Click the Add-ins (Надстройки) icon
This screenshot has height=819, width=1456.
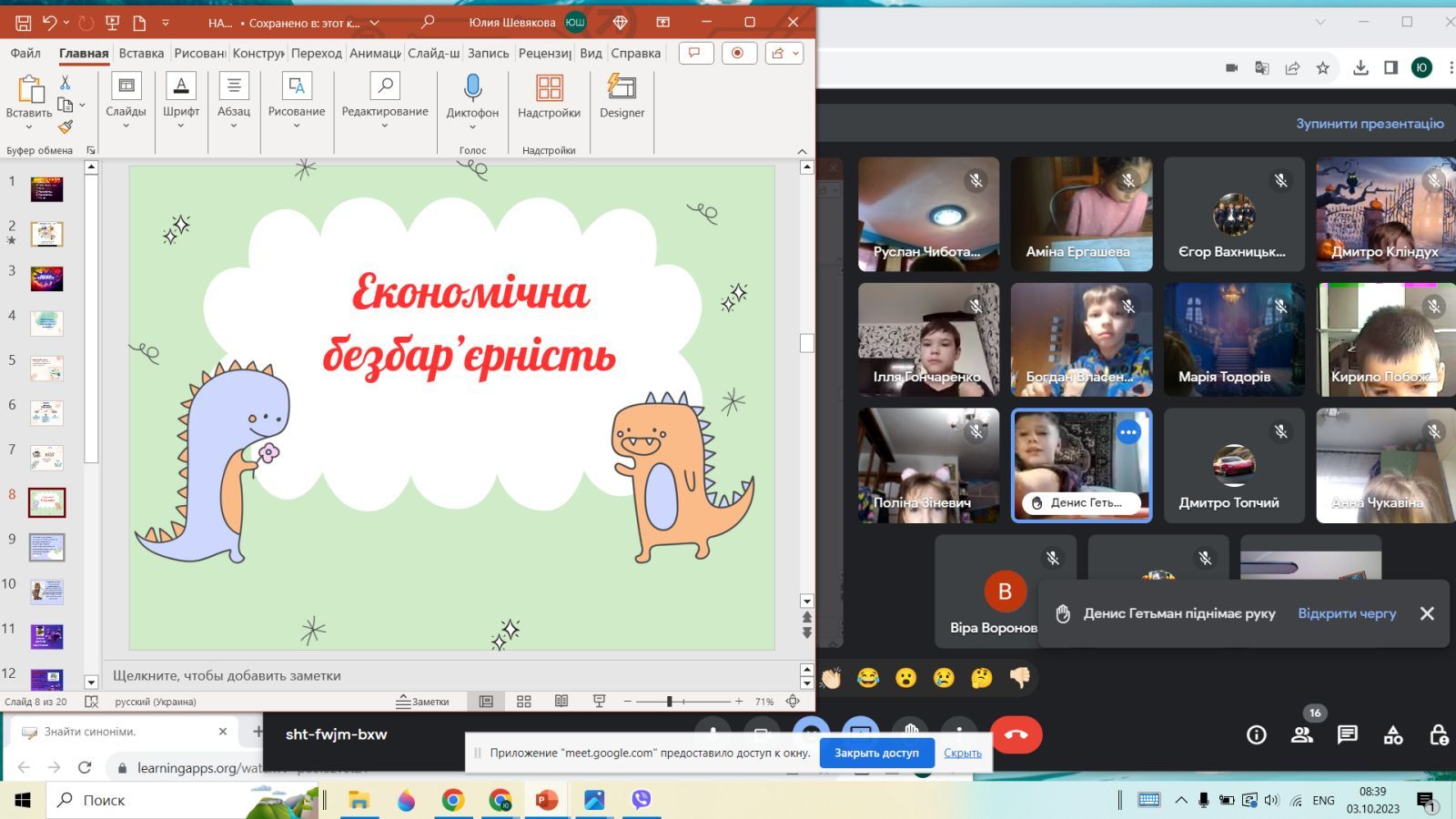549,87
